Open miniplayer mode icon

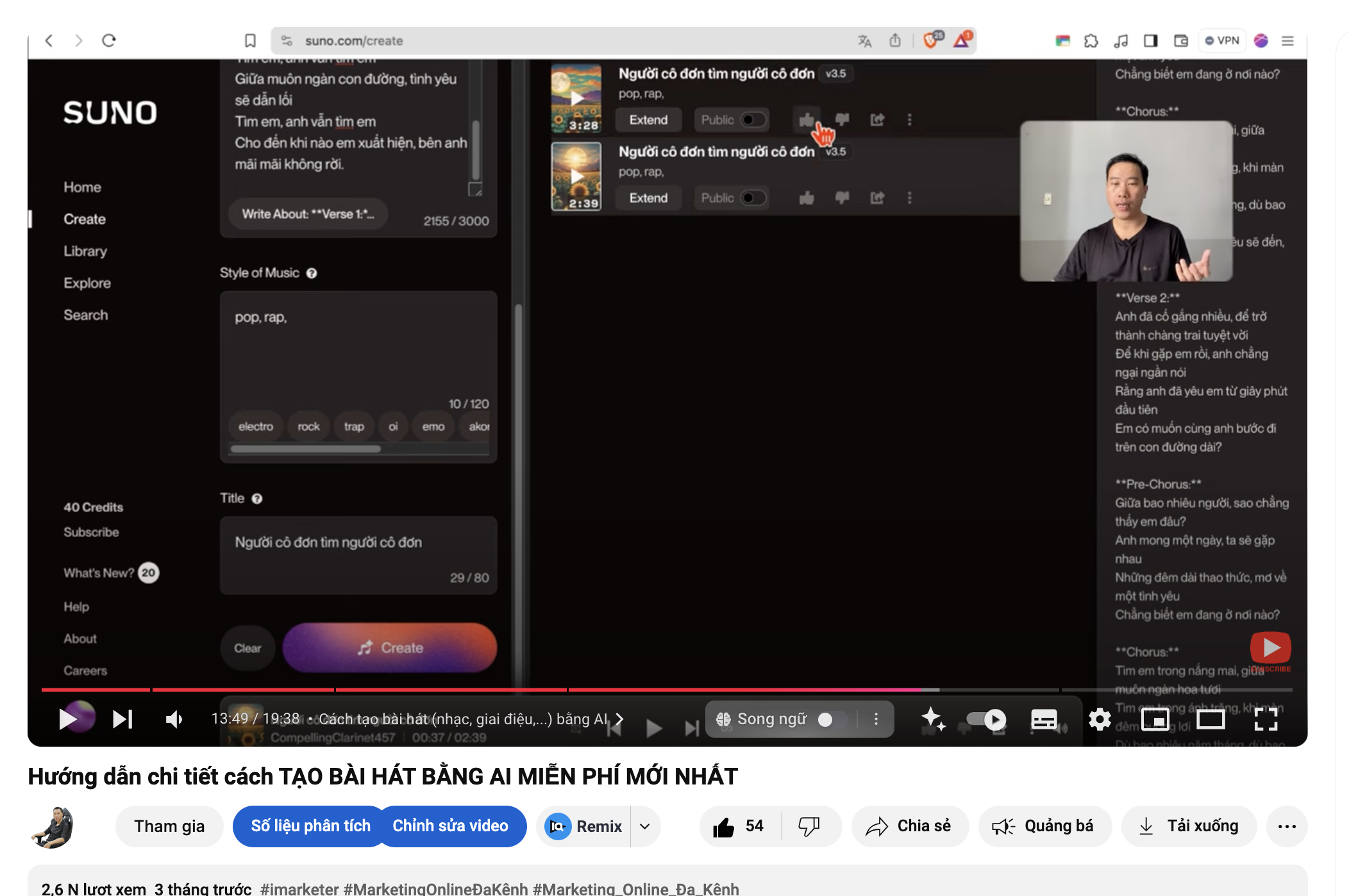pyautogui.click(x=1155, y=719)
